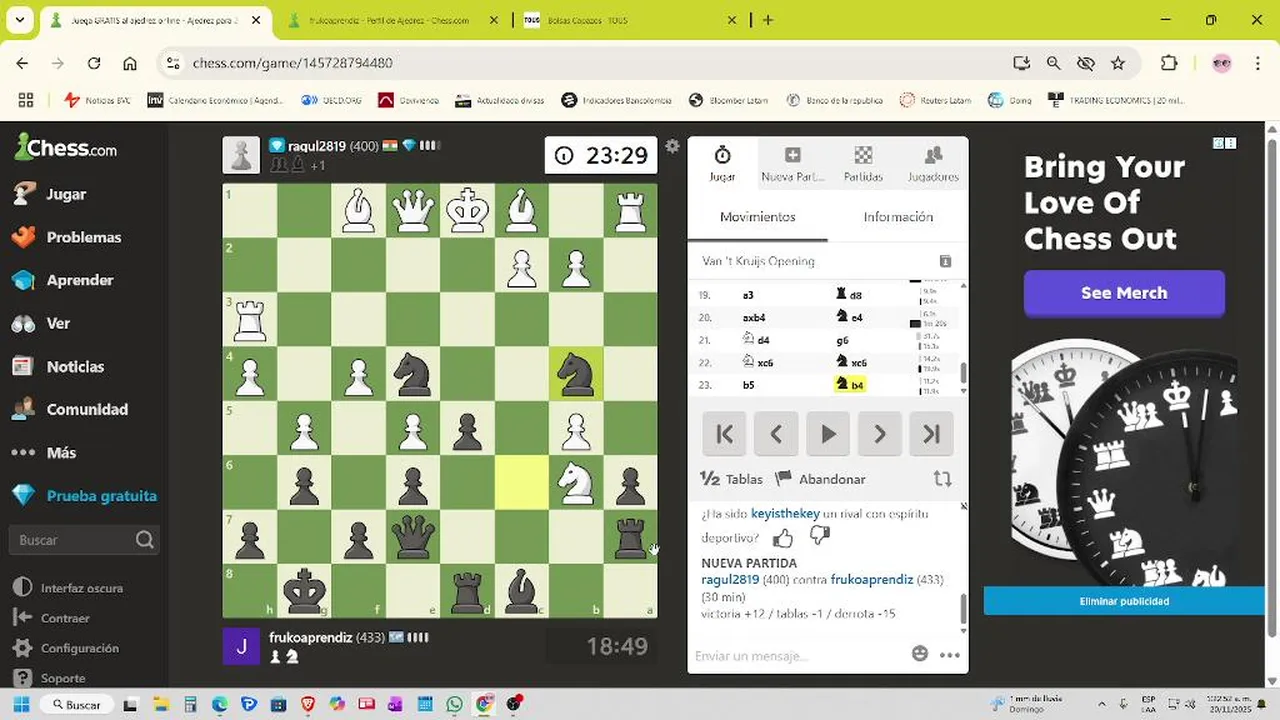
Task: Step forward one move
Action: (880, 434)
